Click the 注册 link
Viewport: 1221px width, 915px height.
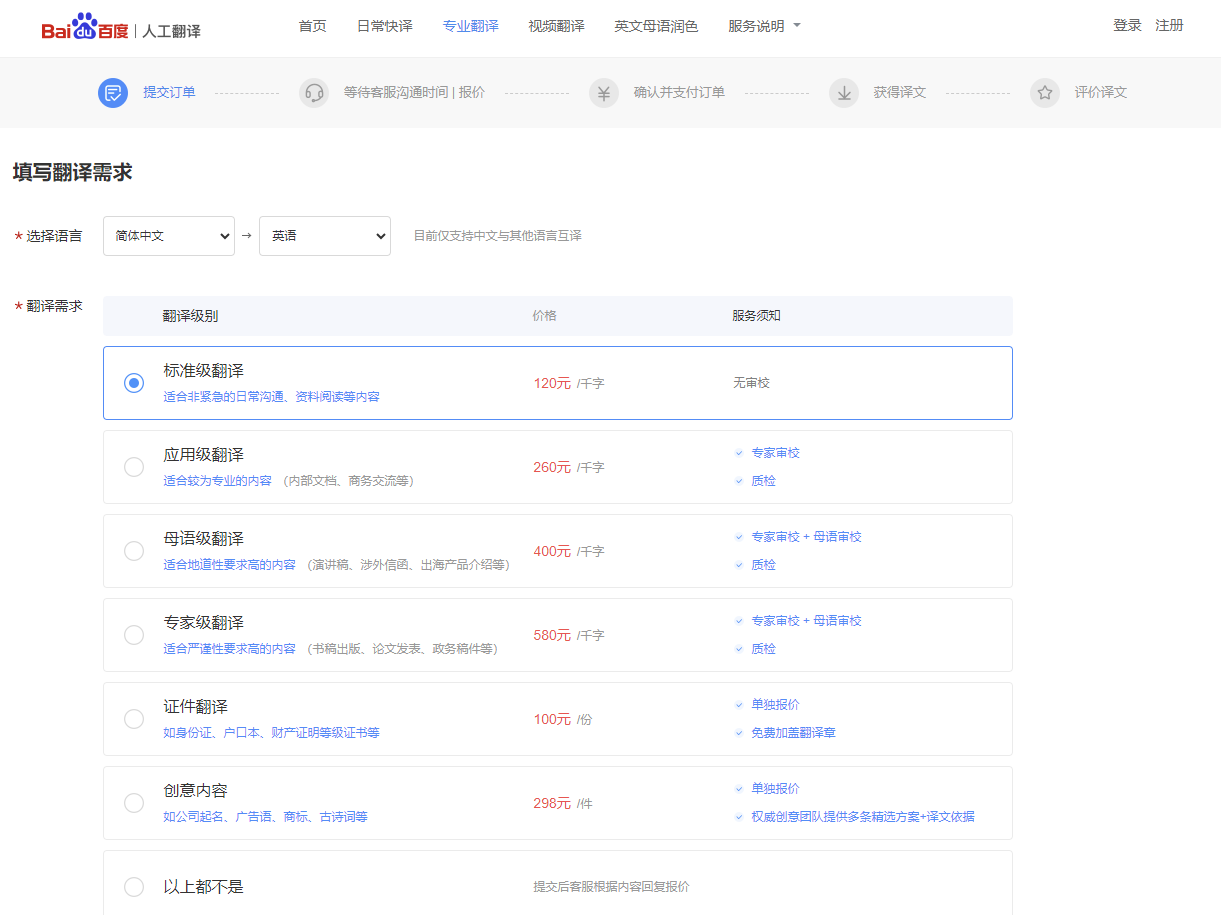1169,25
